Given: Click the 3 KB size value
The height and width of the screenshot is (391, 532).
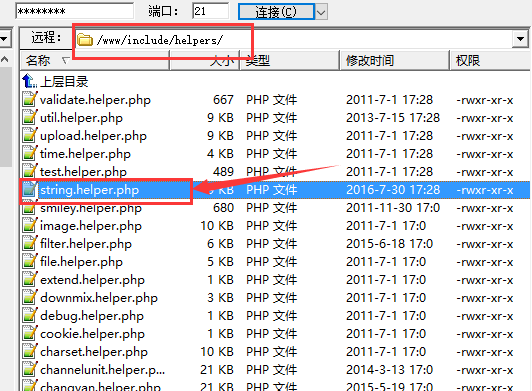Looking at the screenshot, I should [220, 298].
